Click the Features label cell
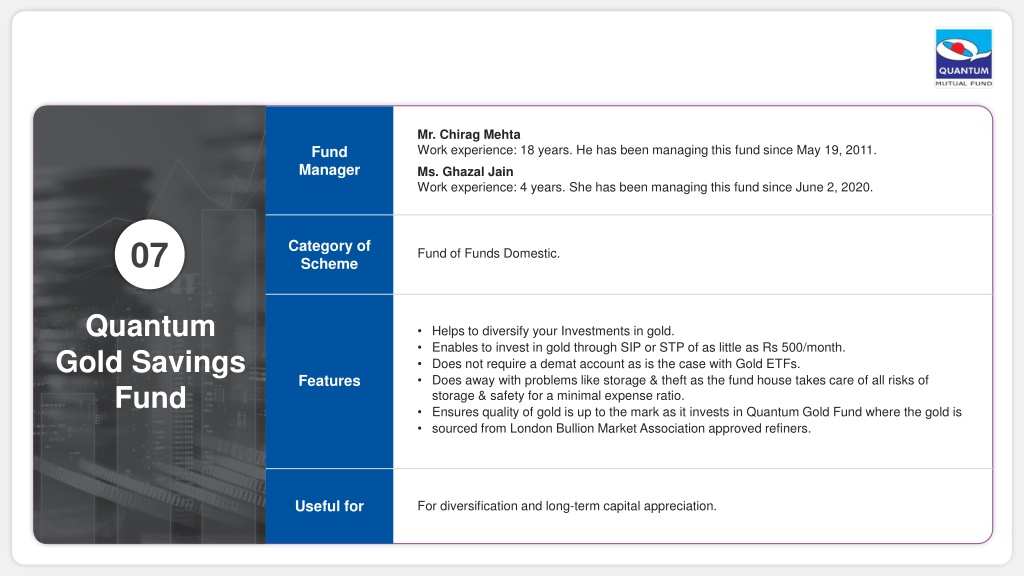Image resolution: width=1024 pixels, height=576 pixels. click(329, 381)
